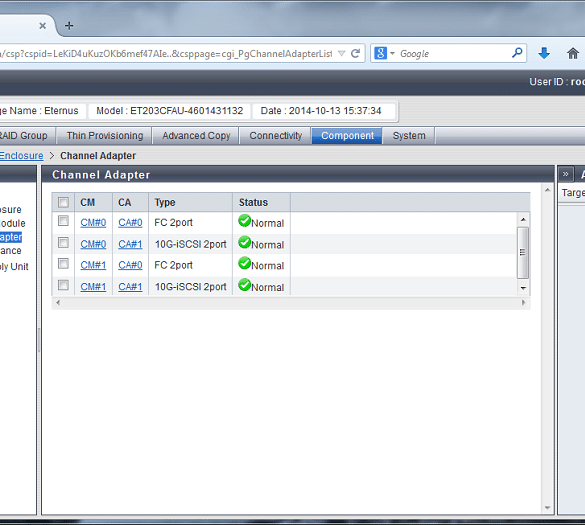Collapse the right action pane with the double-arrow

(x=565, y=174)
